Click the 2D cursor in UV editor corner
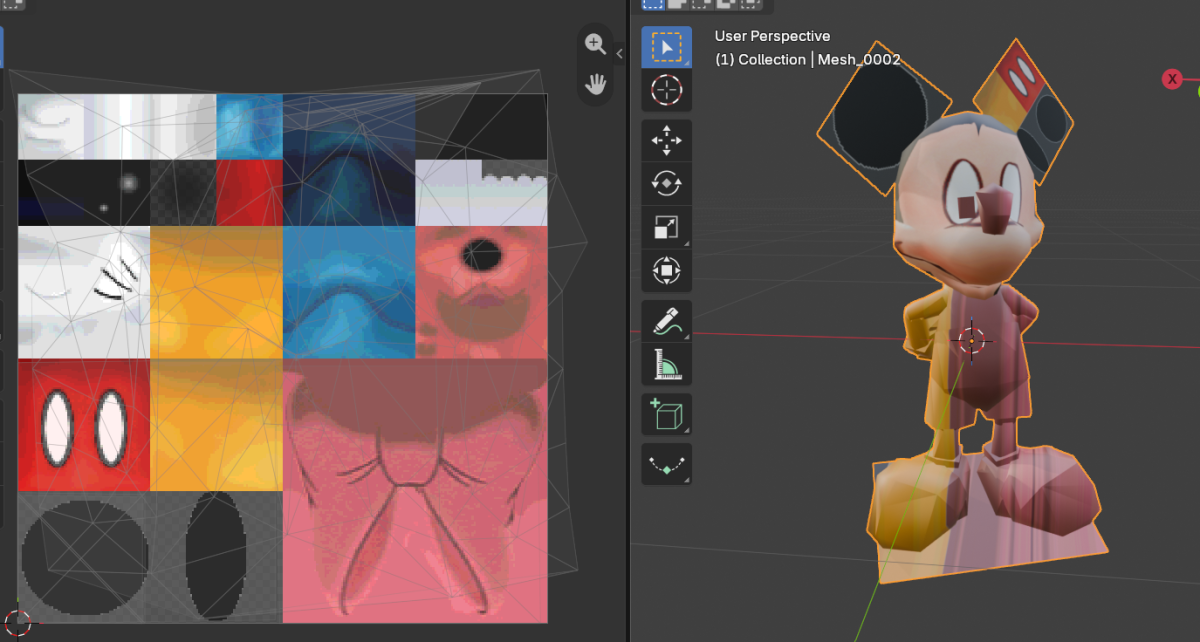Screen dimensions: 1200x642 coord(17,622)
